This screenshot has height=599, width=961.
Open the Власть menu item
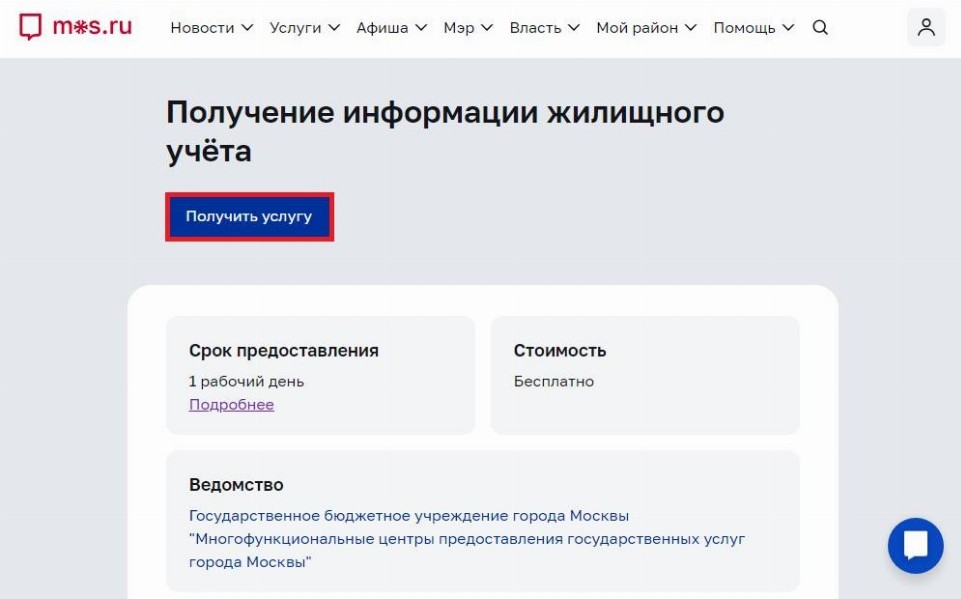[544, 28]
